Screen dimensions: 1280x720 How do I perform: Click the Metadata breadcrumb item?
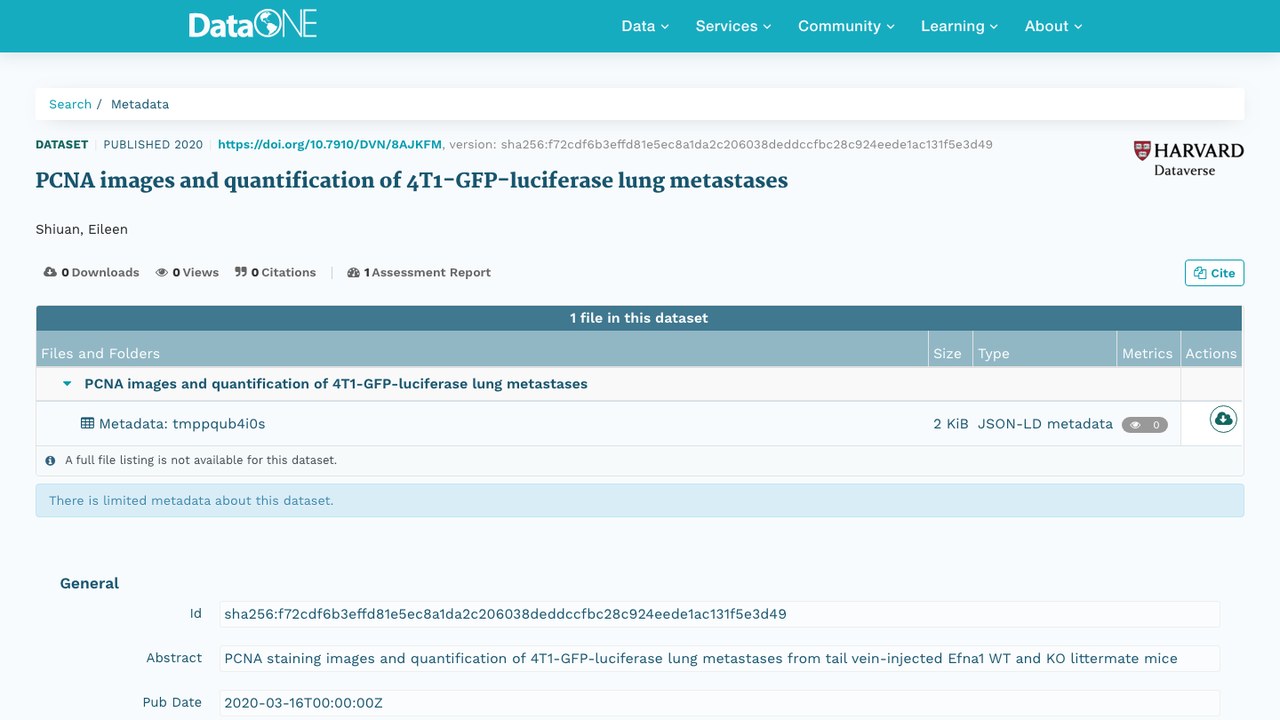pos(140,104)
